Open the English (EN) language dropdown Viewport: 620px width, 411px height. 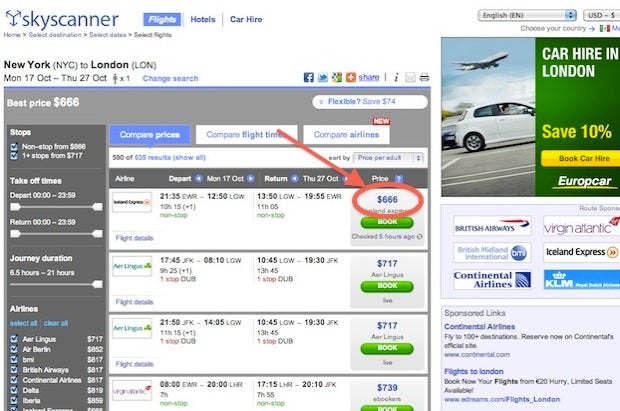click(527, 15)
